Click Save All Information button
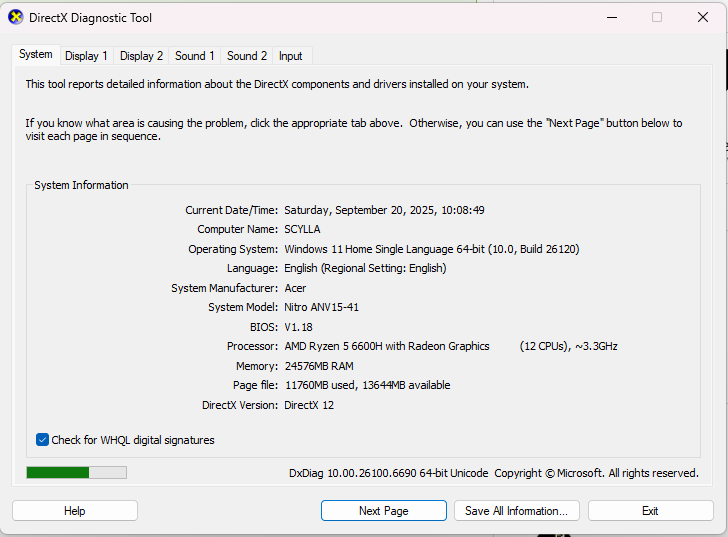The image size is (728, 537). point(517,511)
